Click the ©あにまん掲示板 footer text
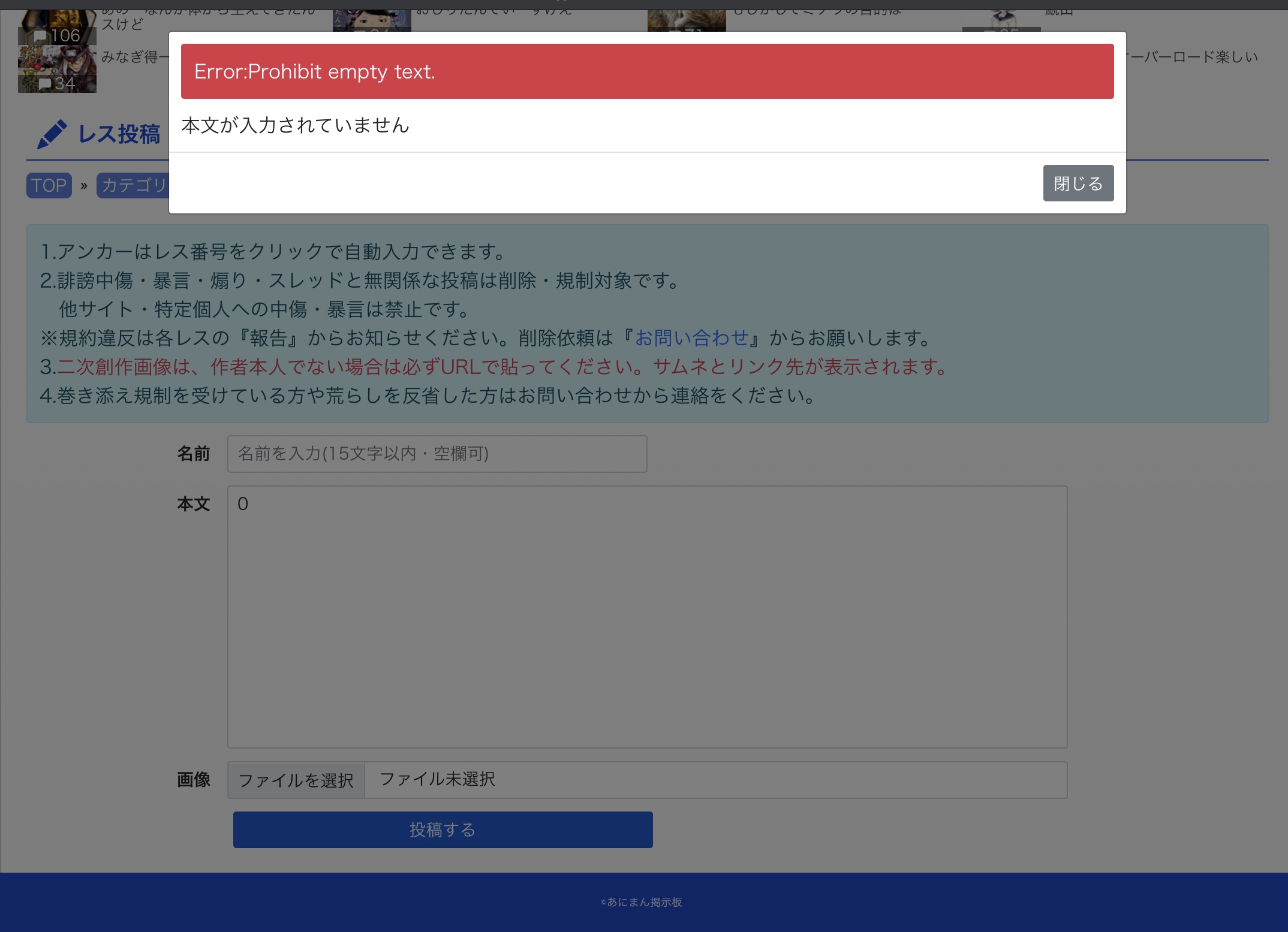The width and height of the screenshot is (1288, 932). pyautogui.click(x=642, y=902)
